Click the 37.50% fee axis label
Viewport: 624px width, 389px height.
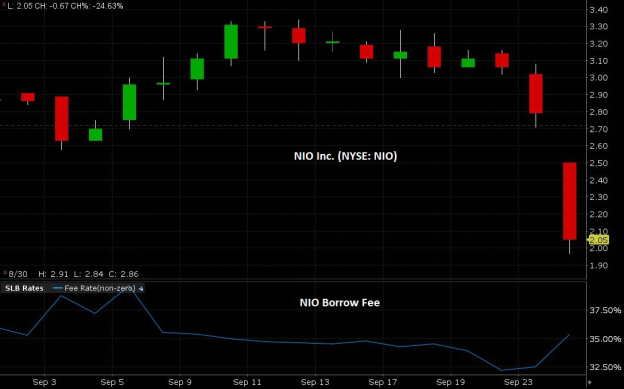pos(605,310)
